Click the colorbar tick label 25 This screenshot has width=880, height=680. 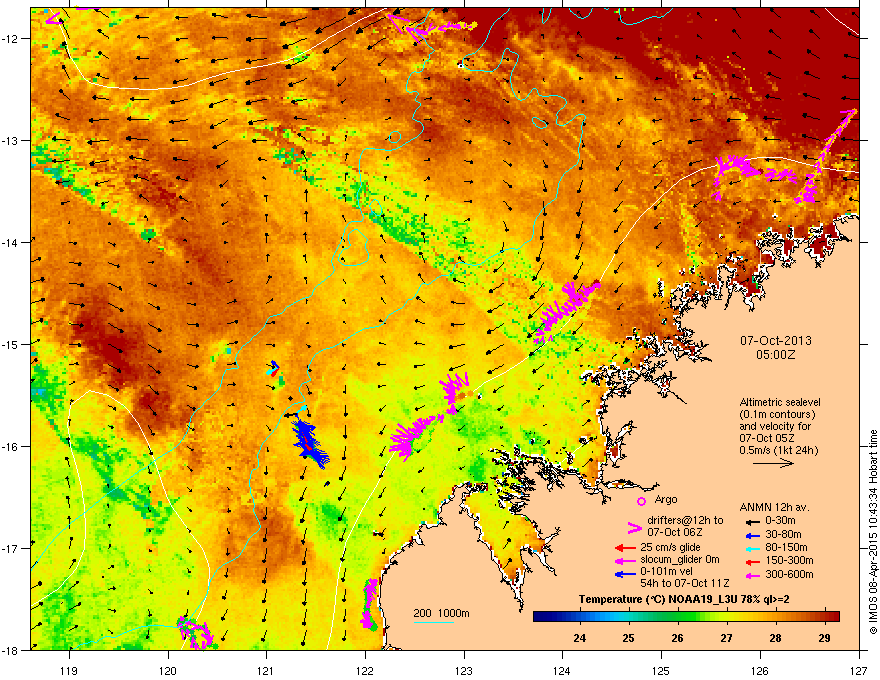point(629,638)
